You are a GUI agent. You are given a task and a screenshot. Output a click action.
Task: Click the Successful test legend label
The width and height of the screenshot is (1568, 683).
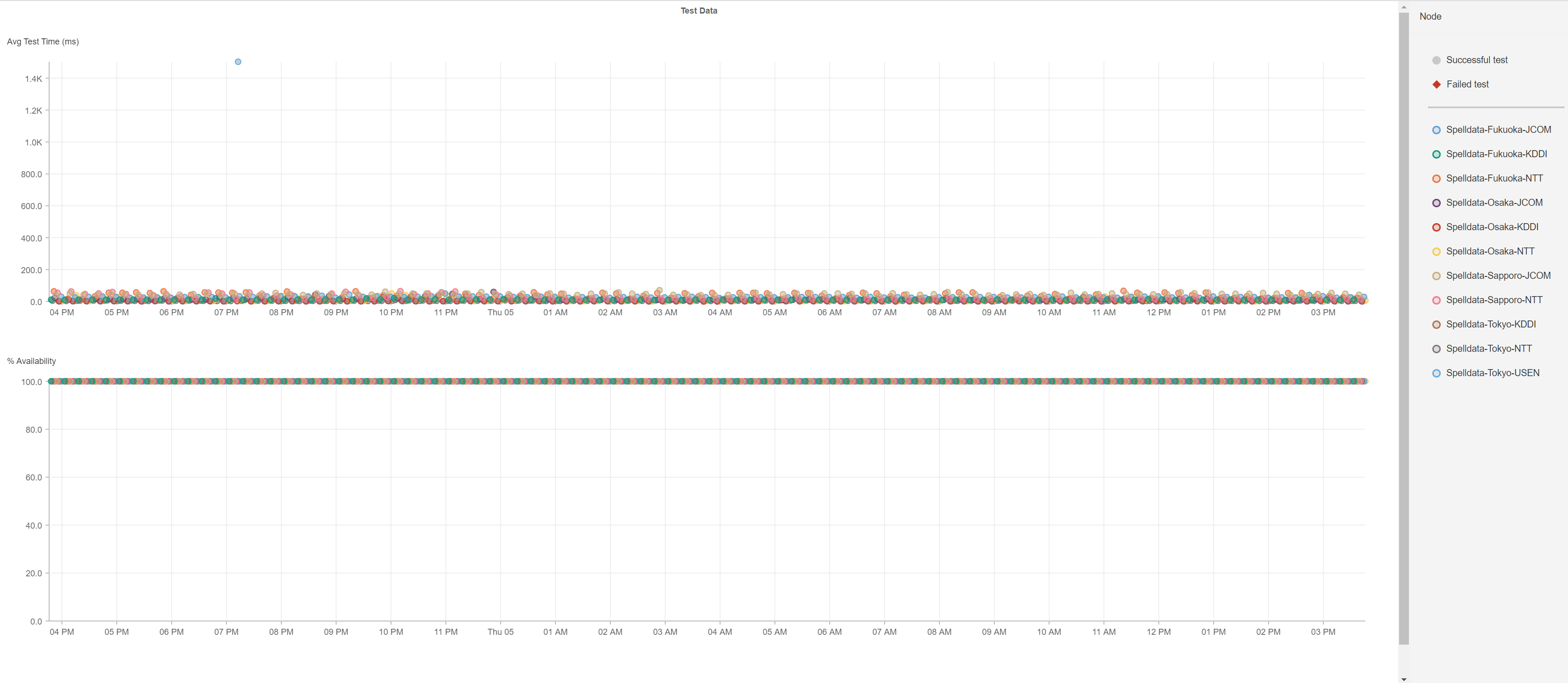1477,60
